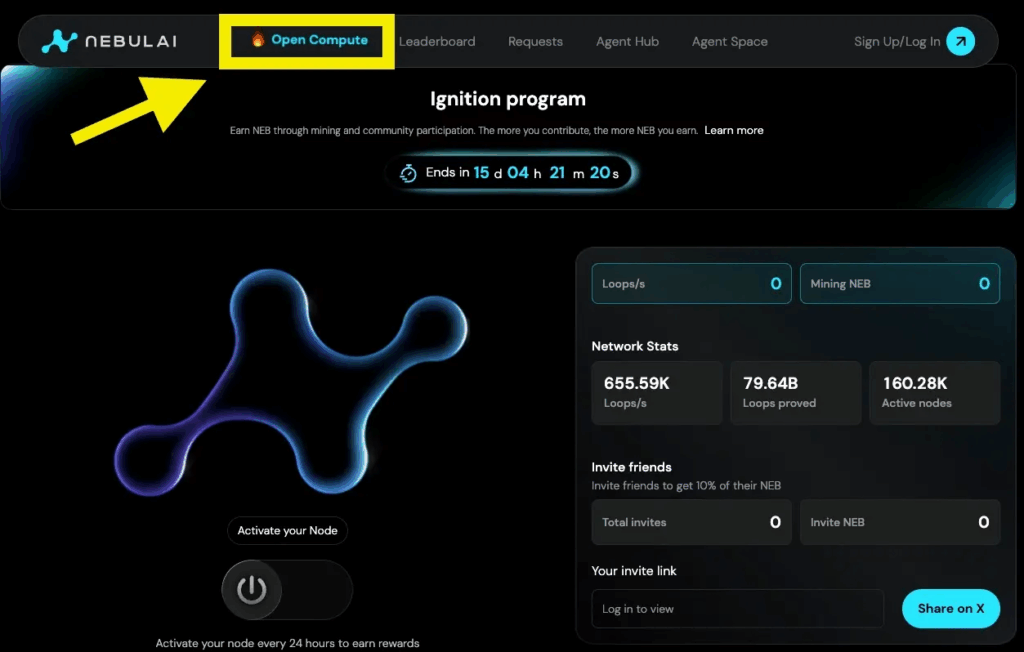The width and height of the screenshot is (1024, 652).
Task: Open the Open Compute tab
Action: [x=310, y=40]
